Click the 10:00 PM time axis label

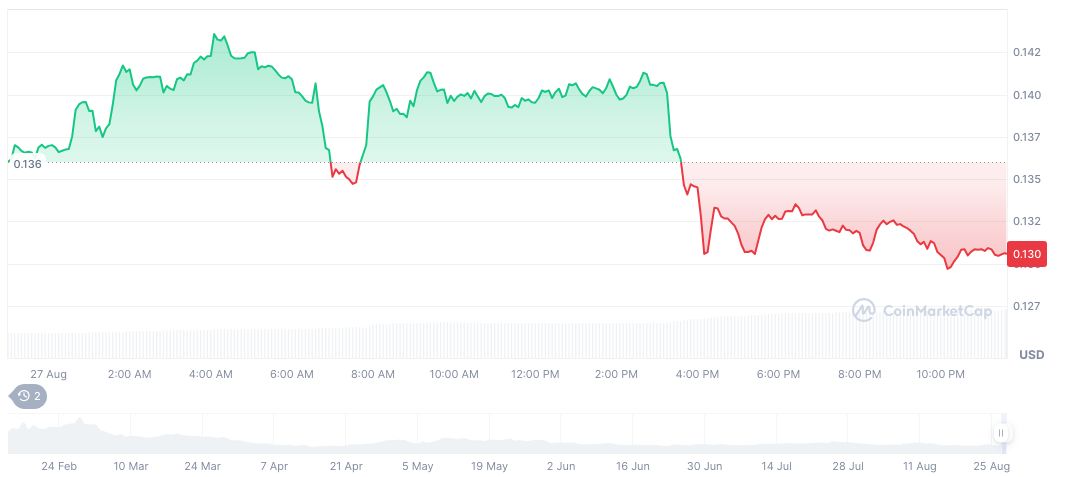pos(940,374)
